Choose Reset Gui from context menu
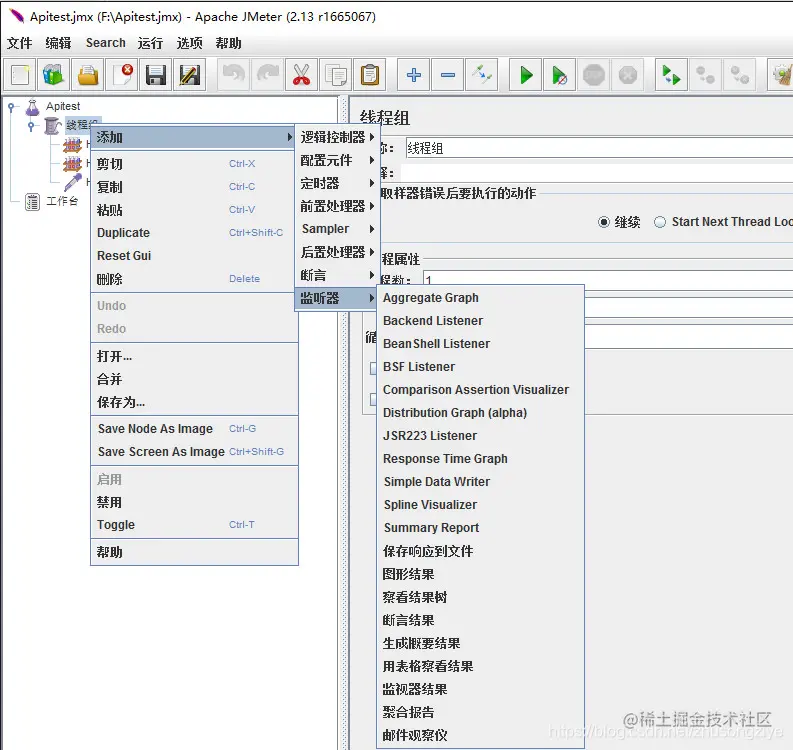This screenshot has height=750, width=793. 194,256
